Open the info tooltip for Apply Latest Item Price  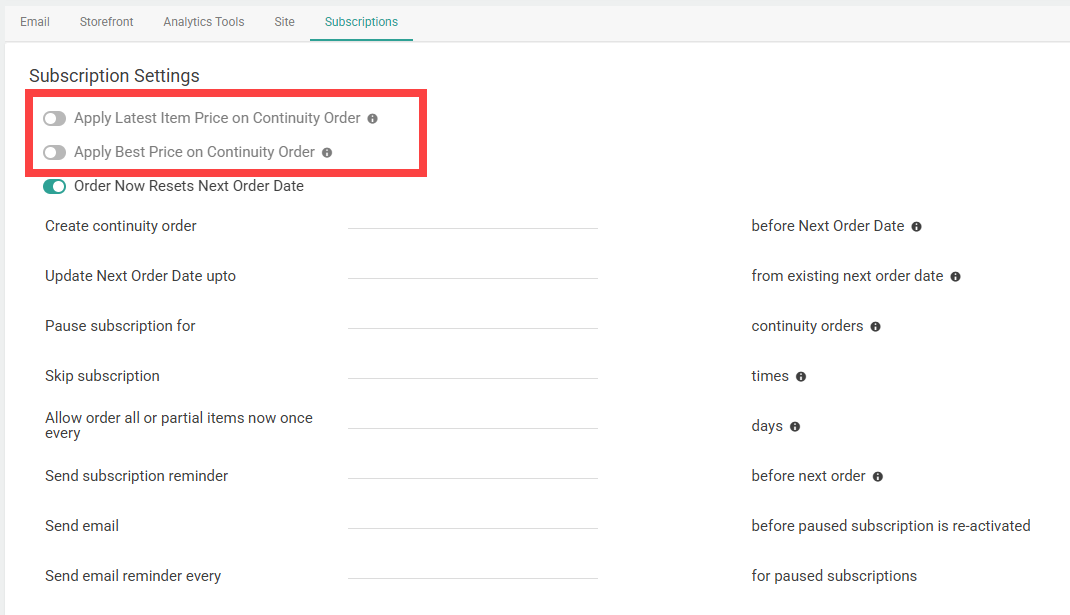372,118
